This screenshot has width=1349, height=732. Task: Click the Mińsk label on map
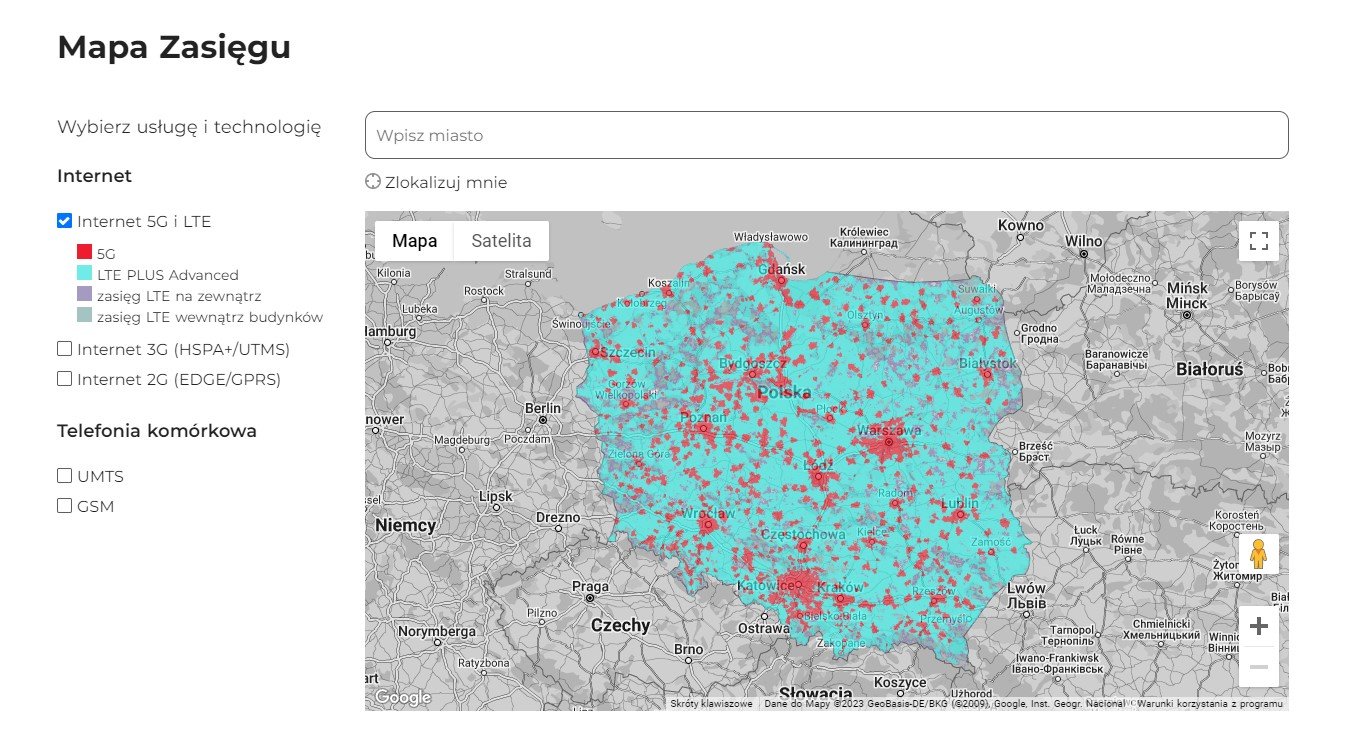[x=1187, y=288]
